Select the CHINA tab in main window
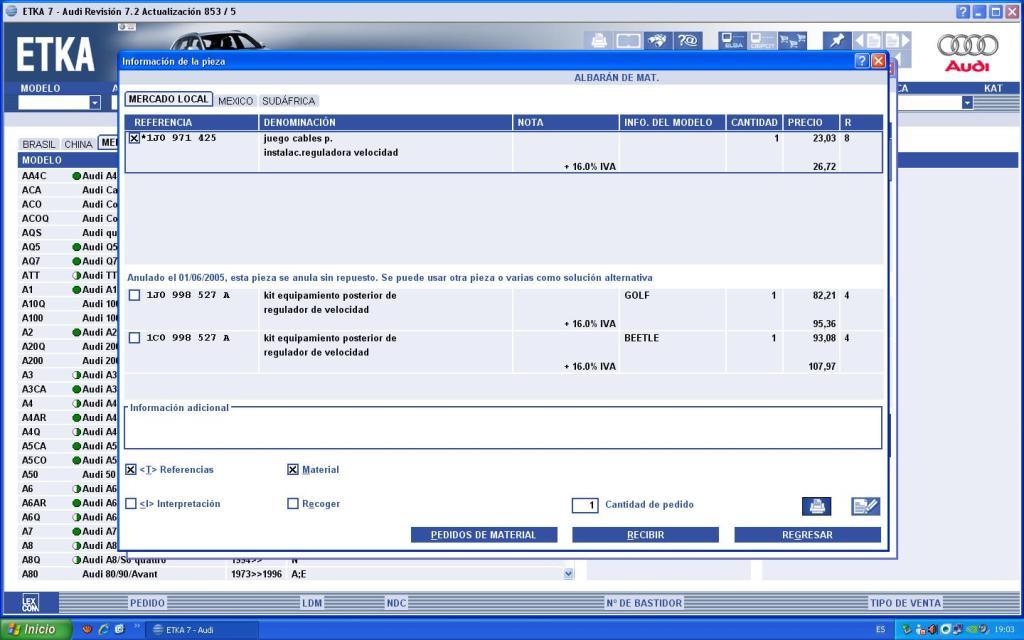 pos(78,144)
